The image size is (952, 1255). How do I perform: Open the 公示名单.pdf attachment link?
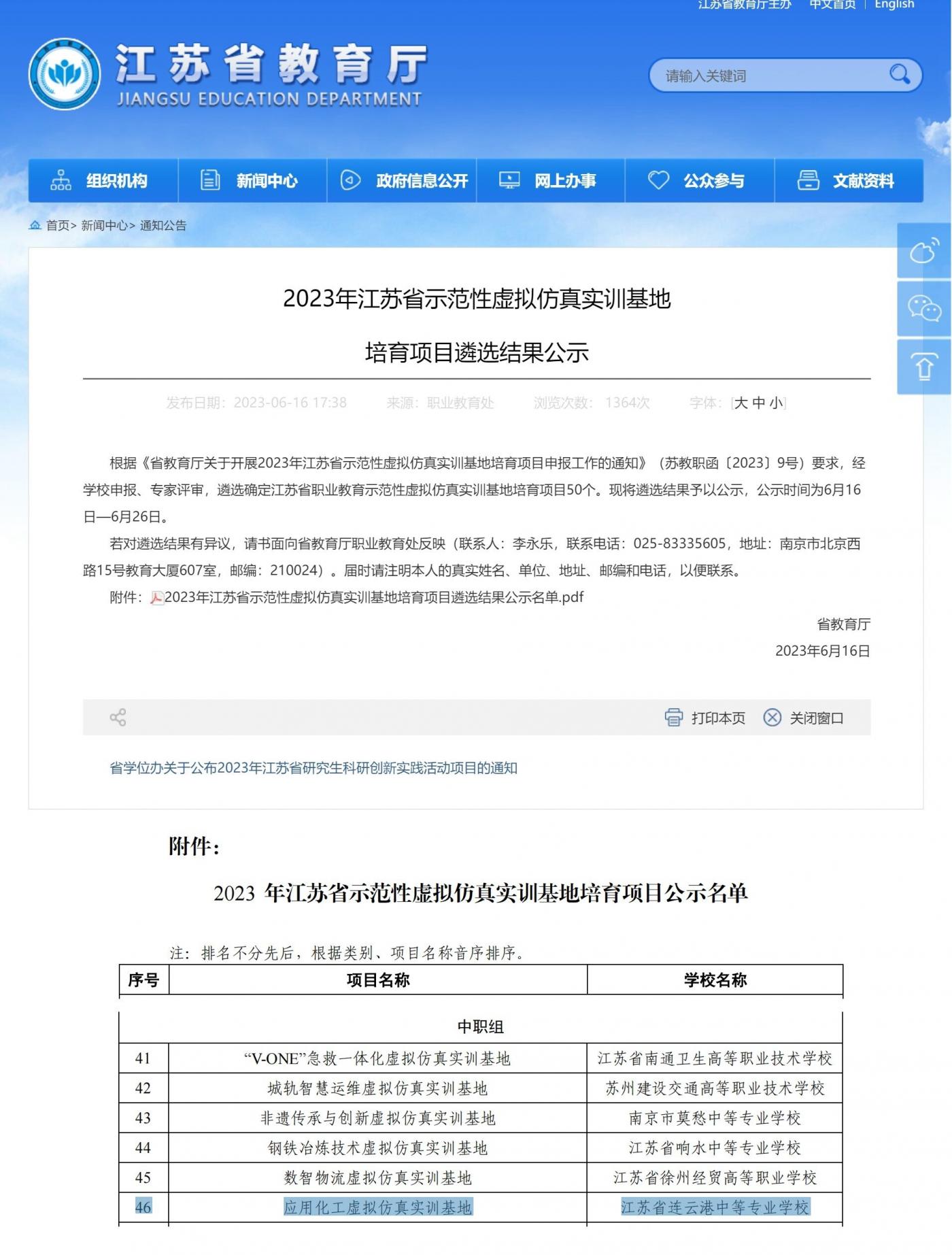tap(374, 597)
